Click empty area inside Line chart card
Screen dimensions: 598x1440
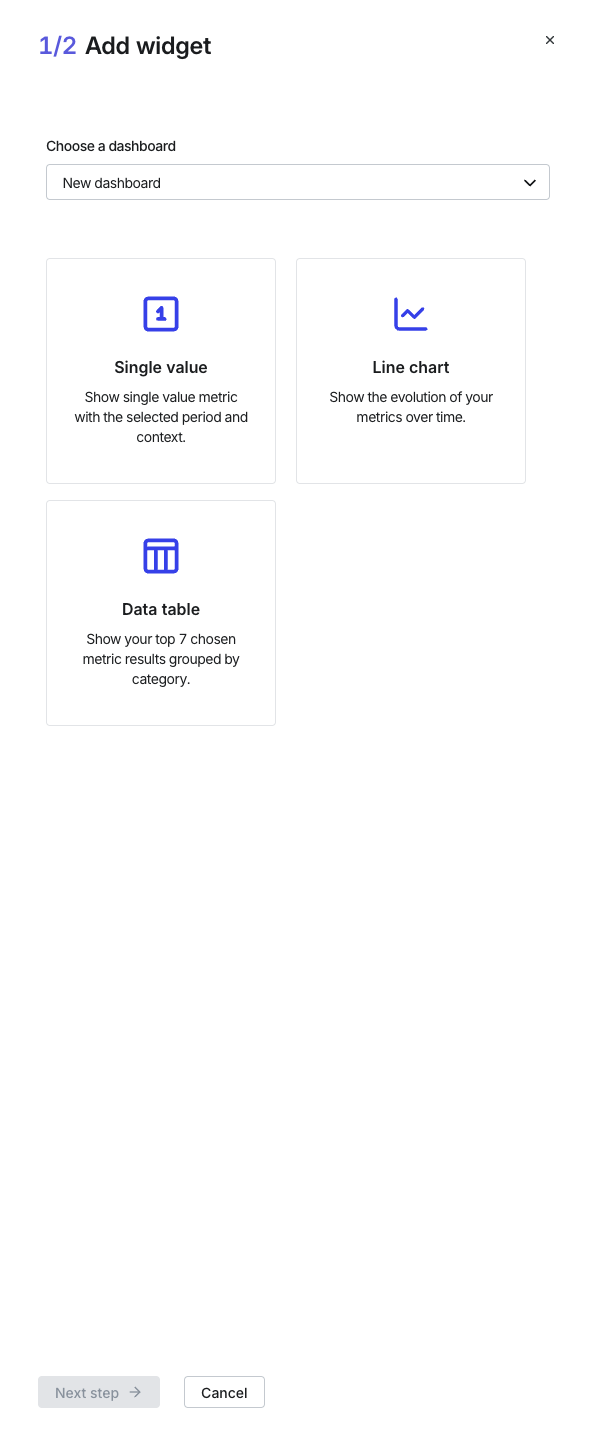click(411, 455)
